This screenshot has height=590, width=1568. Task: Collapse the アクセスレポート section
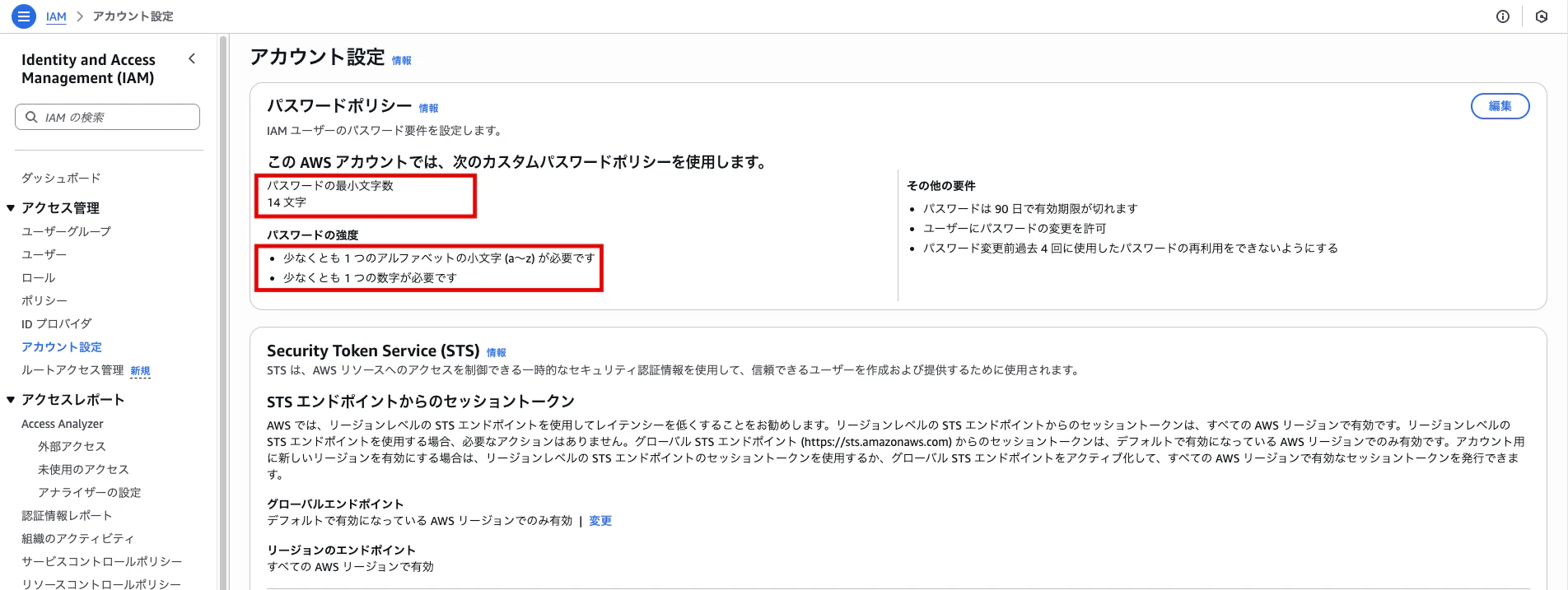tap(11, 400)
